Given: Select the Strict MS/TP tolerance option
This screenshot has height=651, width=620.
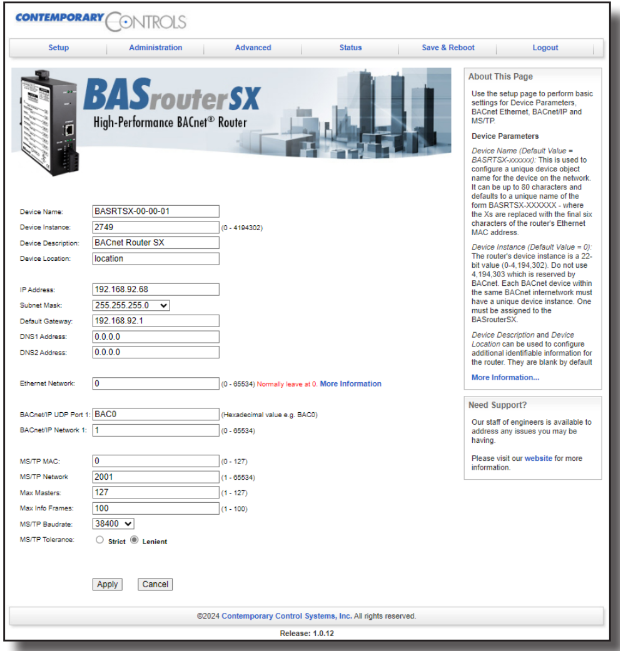Looking at the screenshot, I should [x=99, y=540].
